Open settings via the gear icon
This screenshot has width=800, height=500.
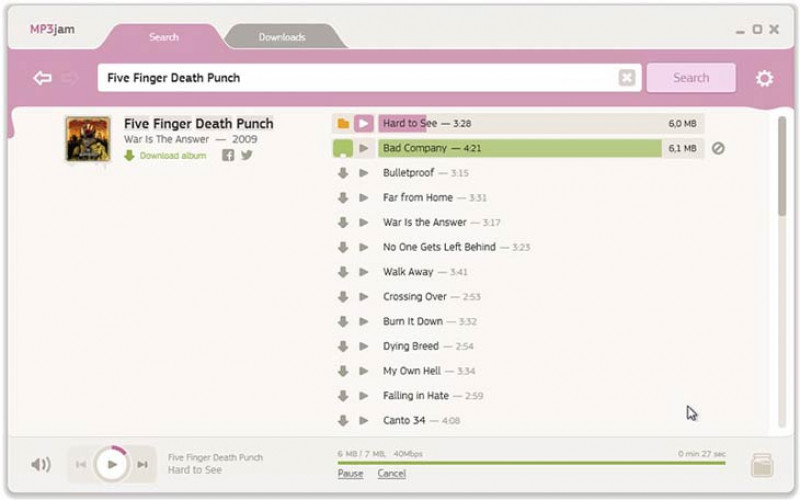[x=764, y=78]
